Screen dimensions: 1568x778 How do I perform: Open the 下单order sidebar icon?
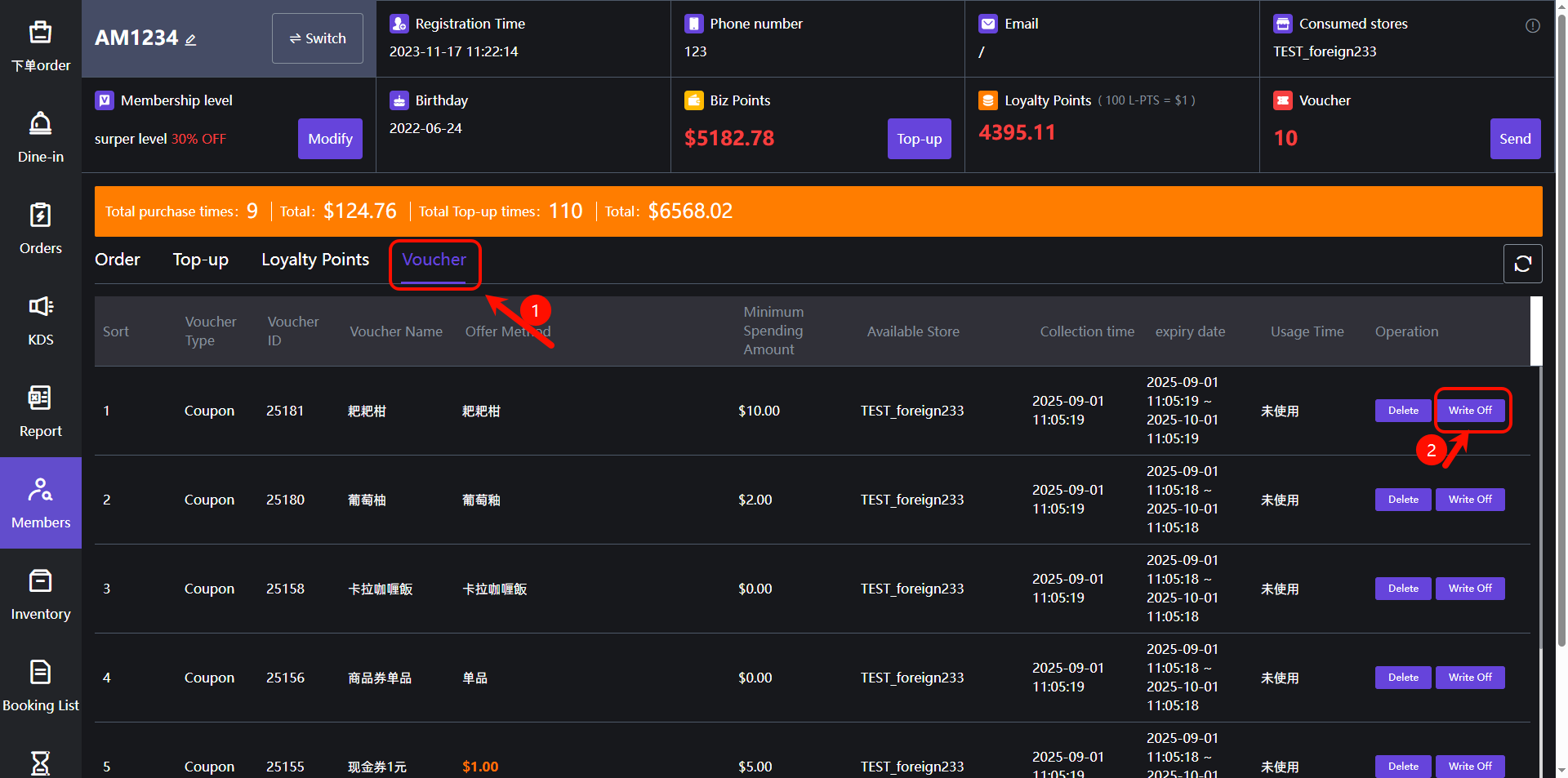pyautogui.click(x=40, y=46)
